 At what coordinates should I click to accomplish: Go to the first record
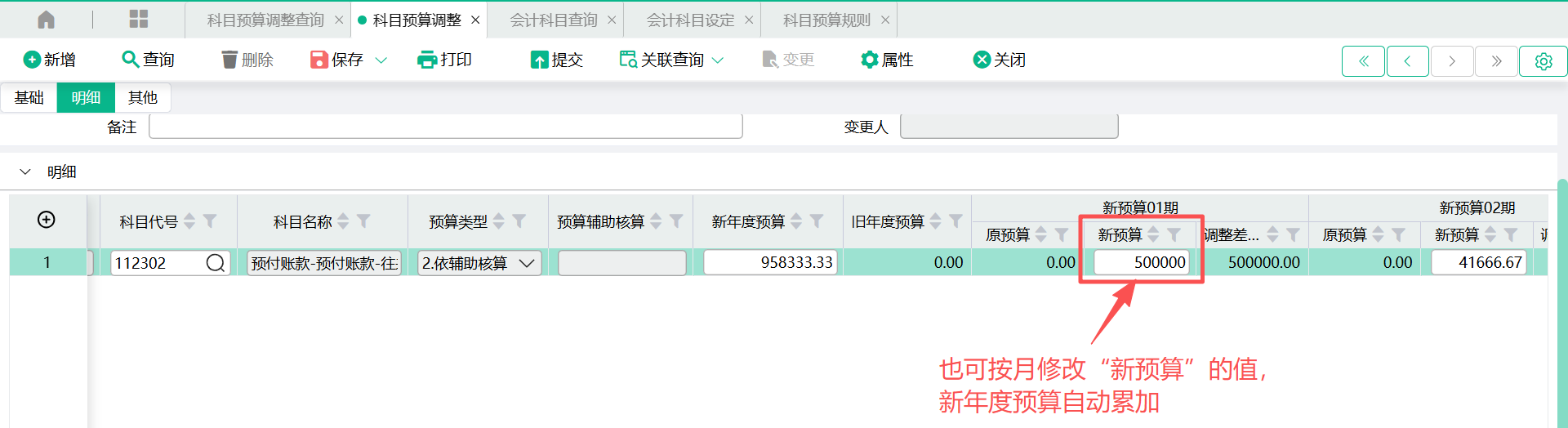[1363, 61]
